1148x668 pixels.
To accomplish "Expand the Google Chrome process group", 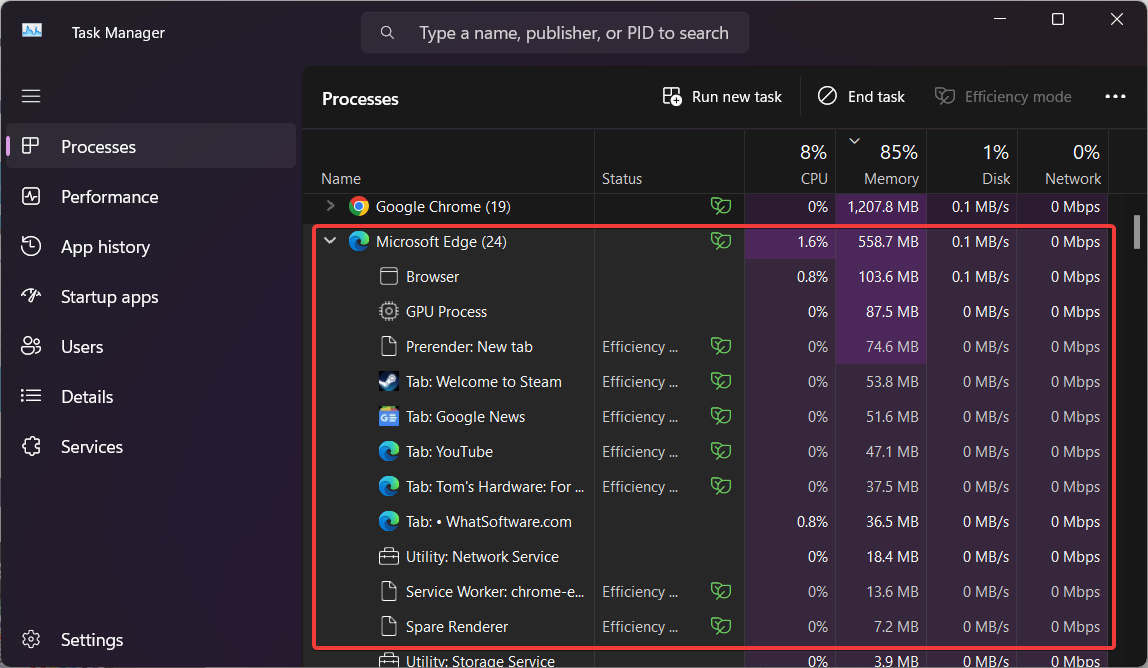I will pos(329,206).
